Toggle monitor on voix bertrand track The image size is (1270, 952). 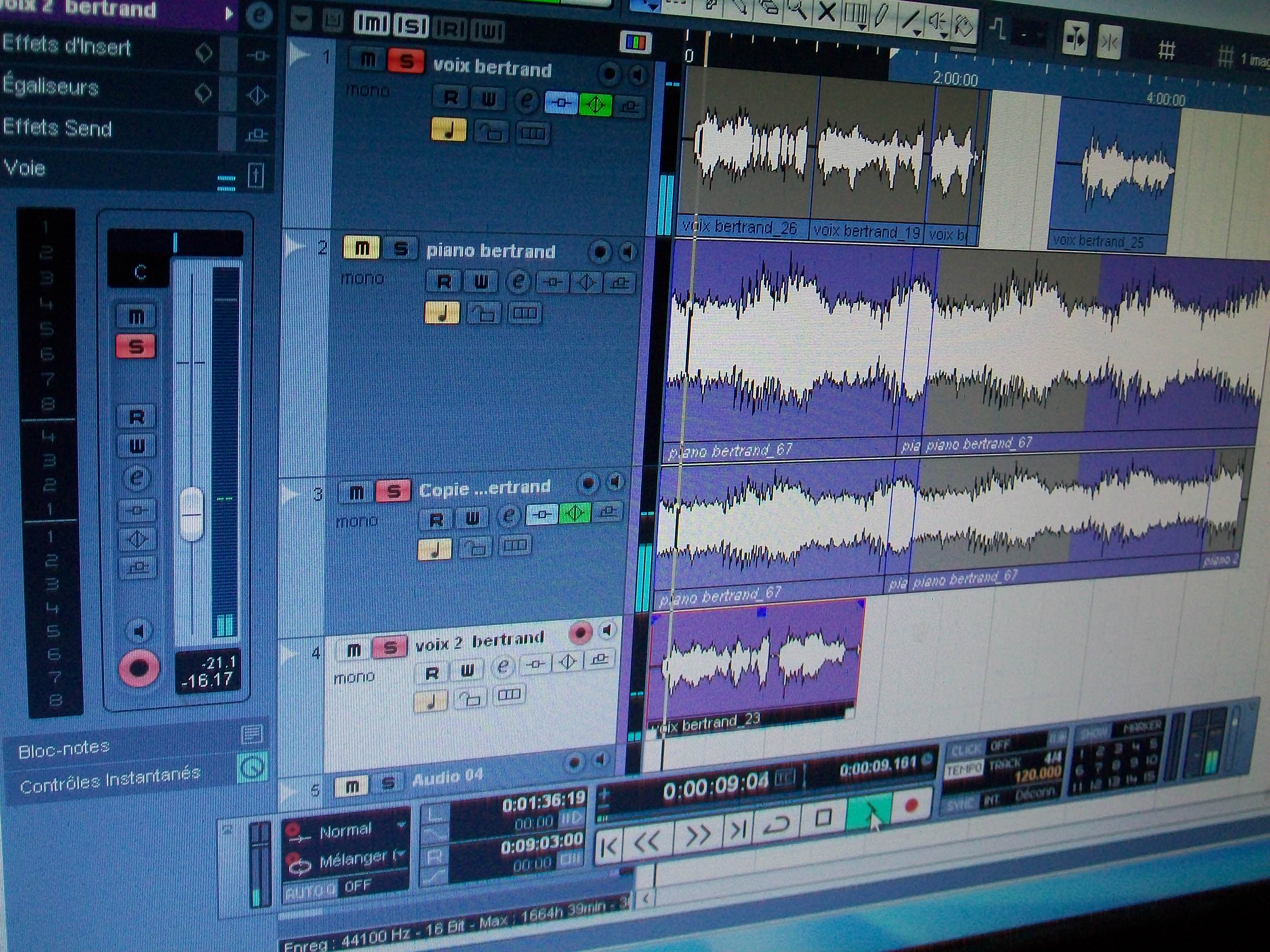[x=638, y=75]
